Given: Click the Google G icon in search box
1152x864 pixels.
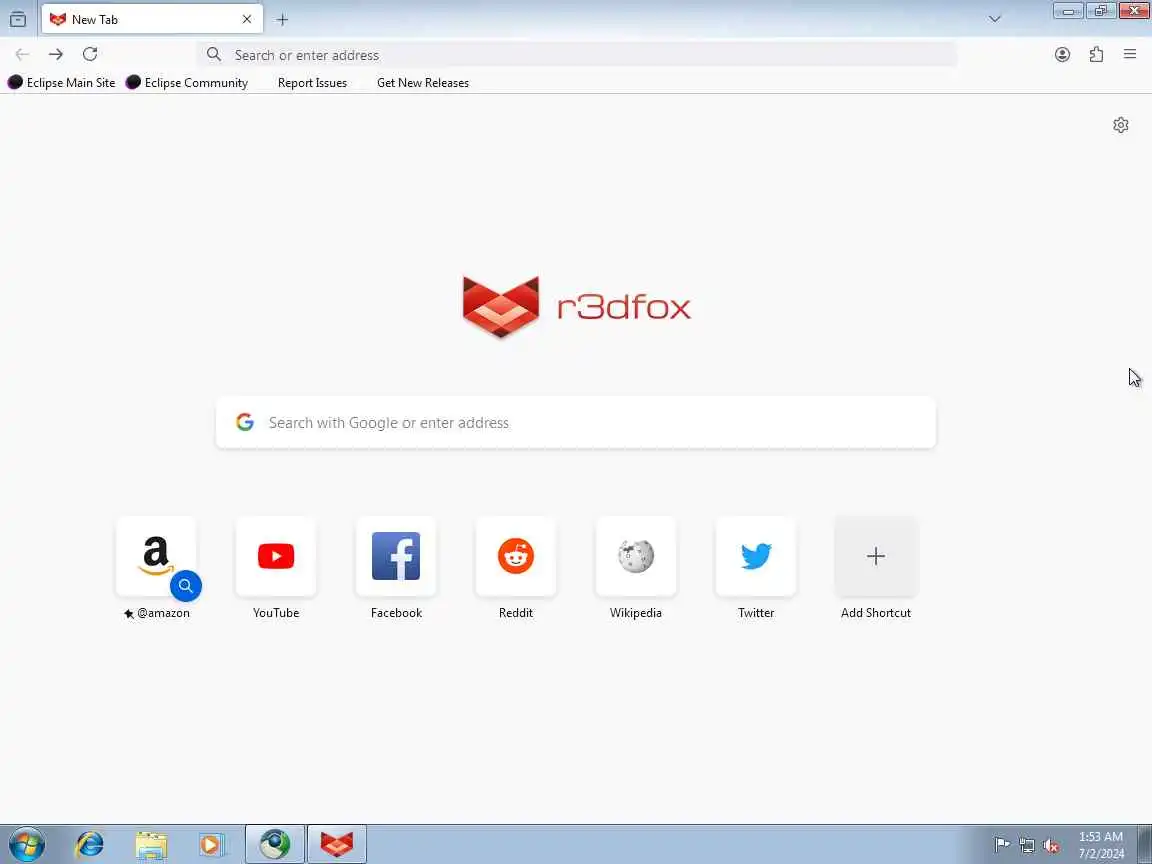Looking at the screenshot, I should click(x=245, y=422).
